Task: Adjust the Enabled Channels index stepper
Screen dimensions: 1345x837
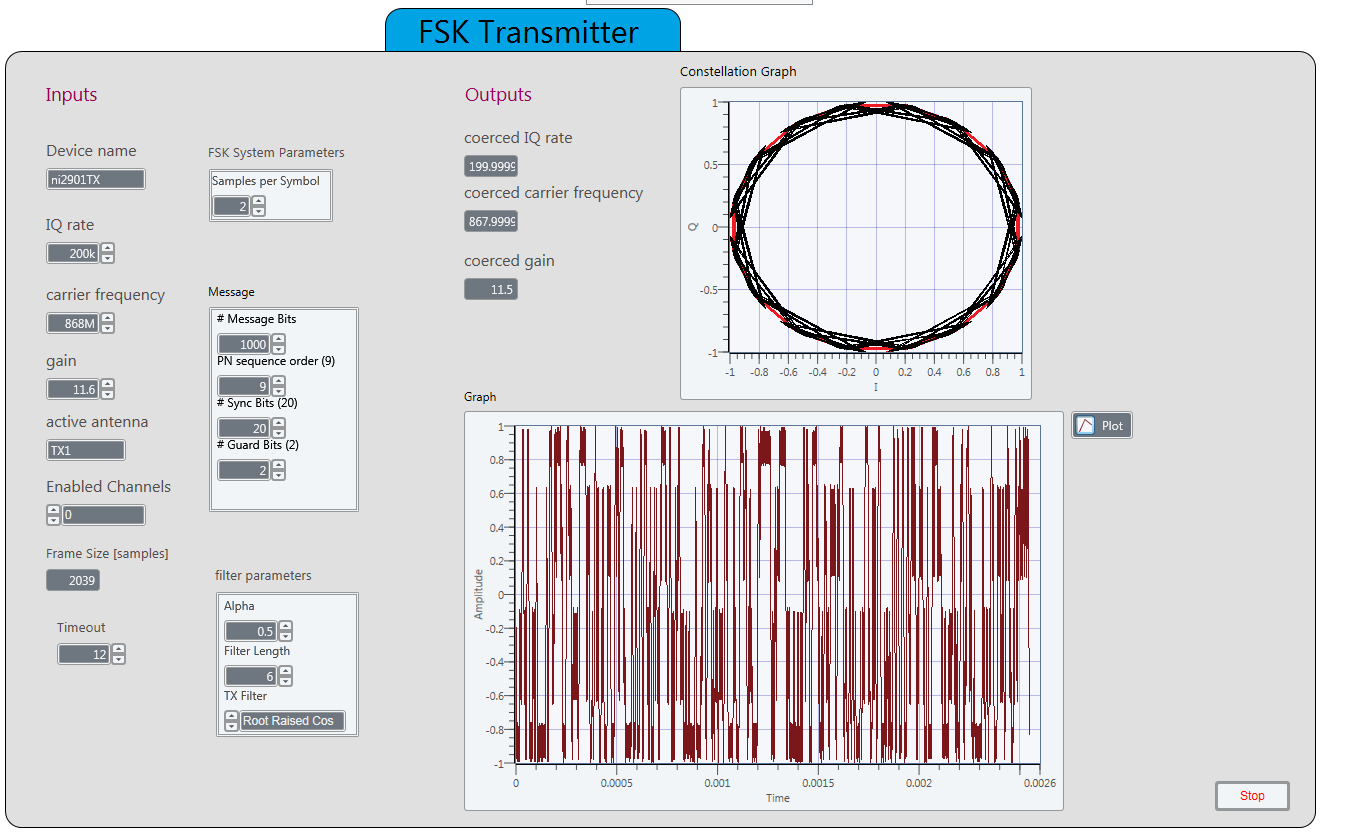Action: pyautogui.click(x=53, y=515)
